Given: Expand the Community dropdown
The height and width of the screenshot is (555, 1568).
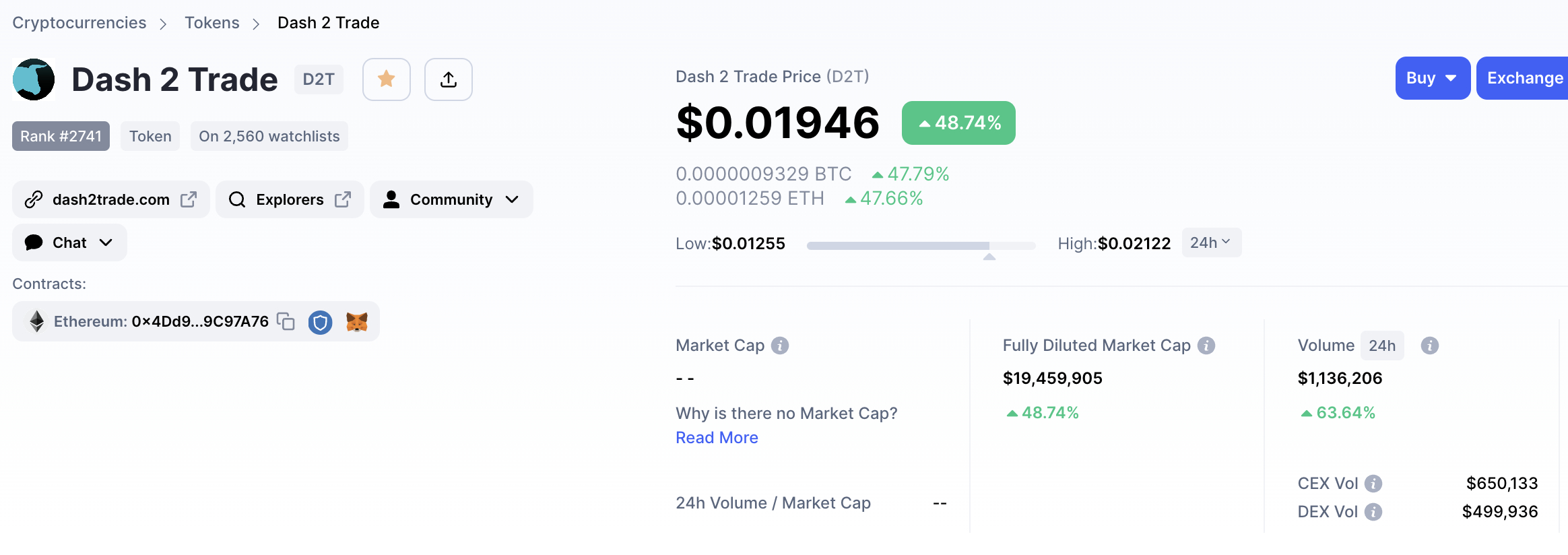Looking at the screenshot, I should (x=451, y=199).
